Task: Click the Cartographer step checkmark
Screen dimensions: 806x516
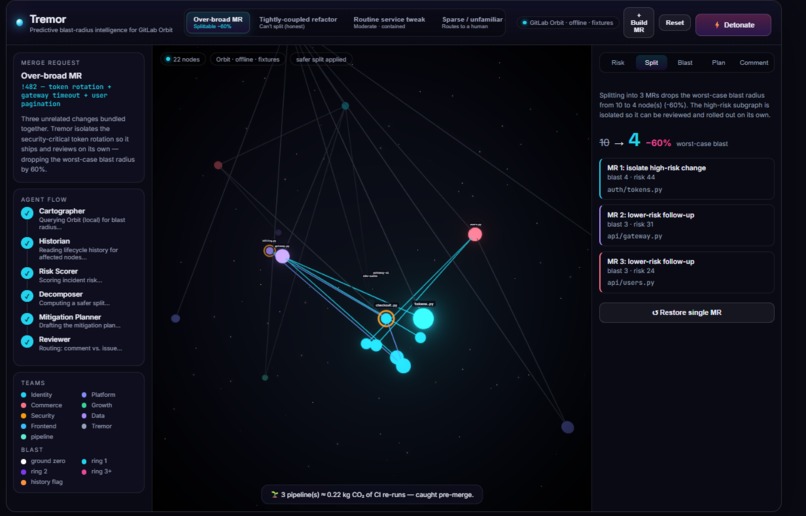Action: tap(27, 213)
